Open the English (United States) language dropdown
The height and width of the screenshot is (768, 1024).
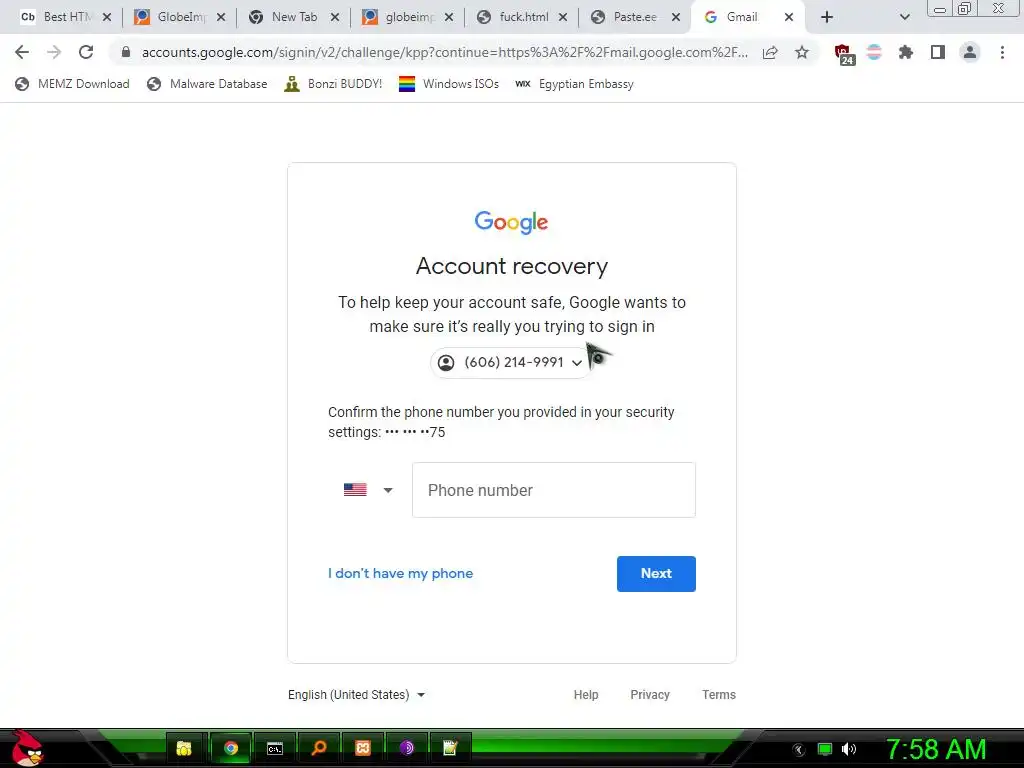pos(357,695)
